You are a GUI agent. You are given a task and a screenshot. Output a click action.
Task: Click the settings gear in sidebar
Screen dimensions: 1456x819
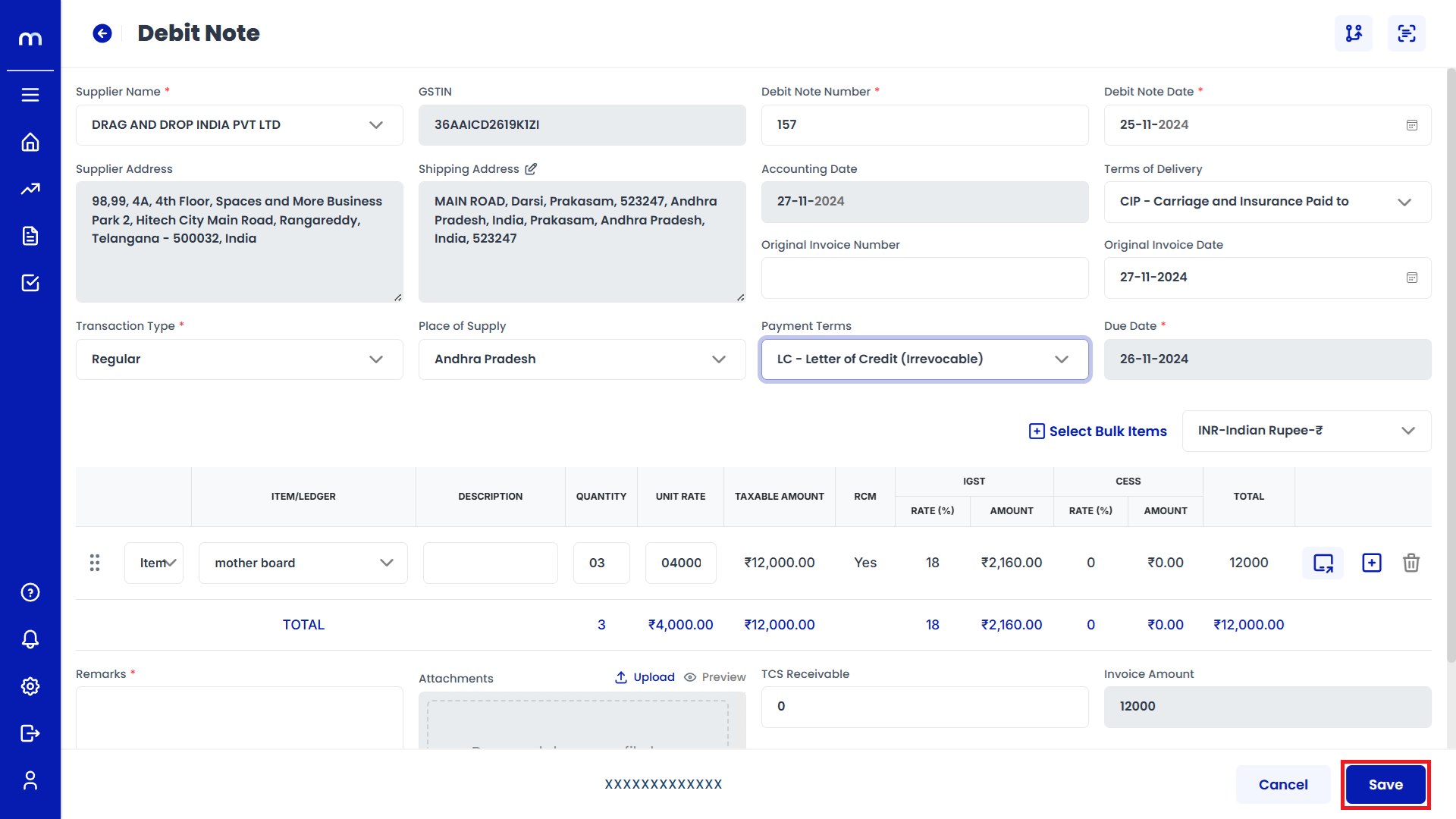pyautogui.click(x=30, y=686)
